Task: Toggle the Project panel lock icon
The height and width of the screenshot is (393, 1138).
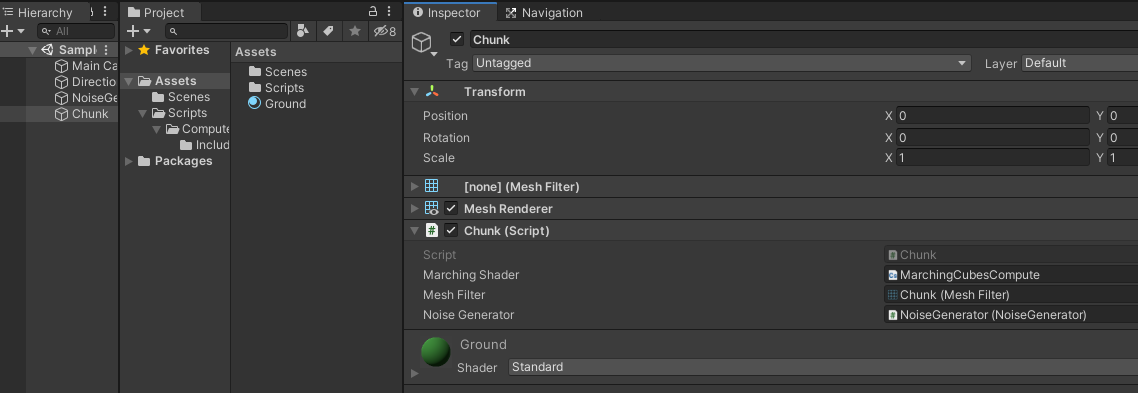Action: pyautogui.click(x=373, y=12)
